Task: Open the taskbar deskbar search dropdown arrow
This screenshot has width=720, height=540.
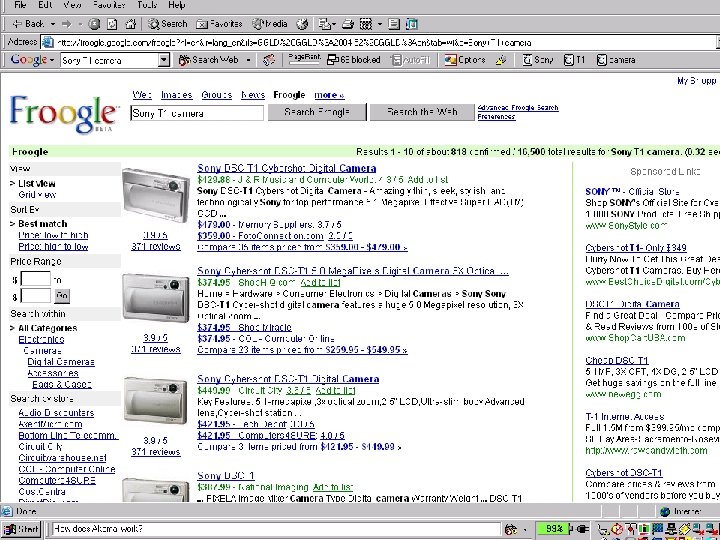Action: coord(524,529)
